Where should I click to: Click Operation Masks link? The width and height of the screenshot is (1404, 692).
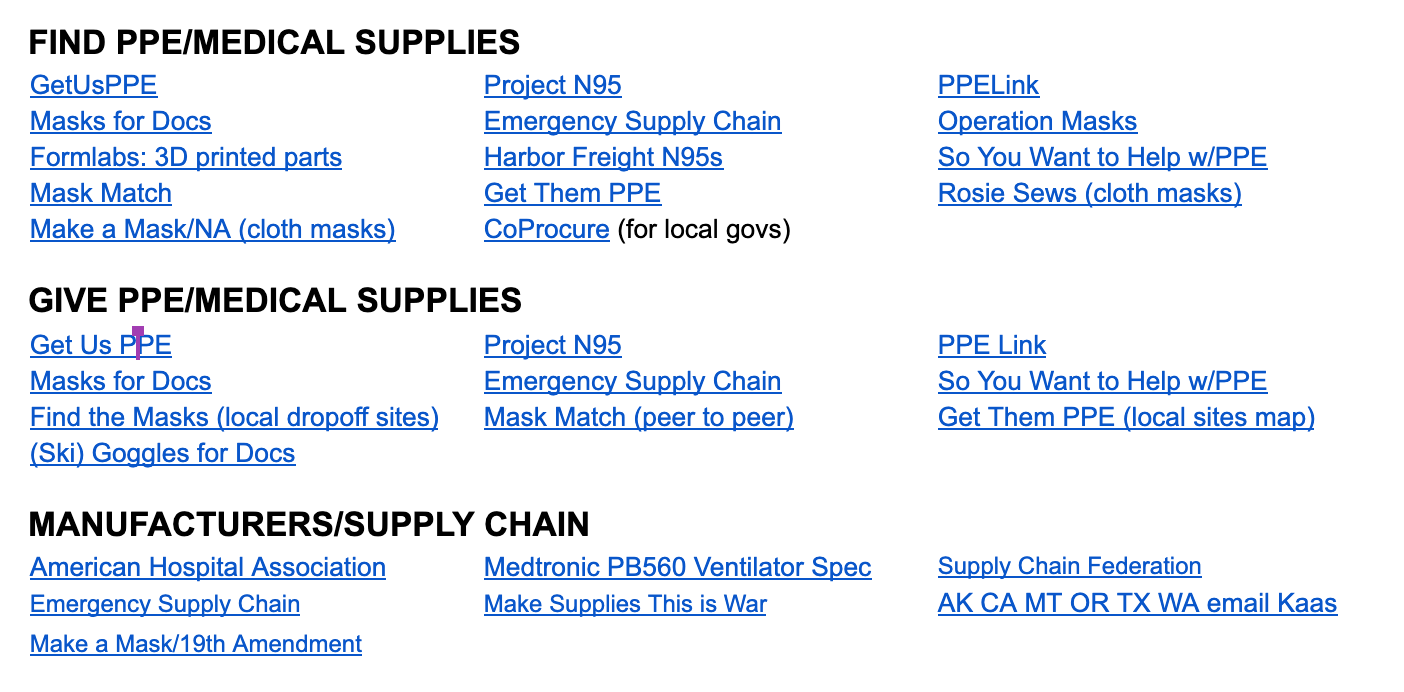pos(1037,121)
